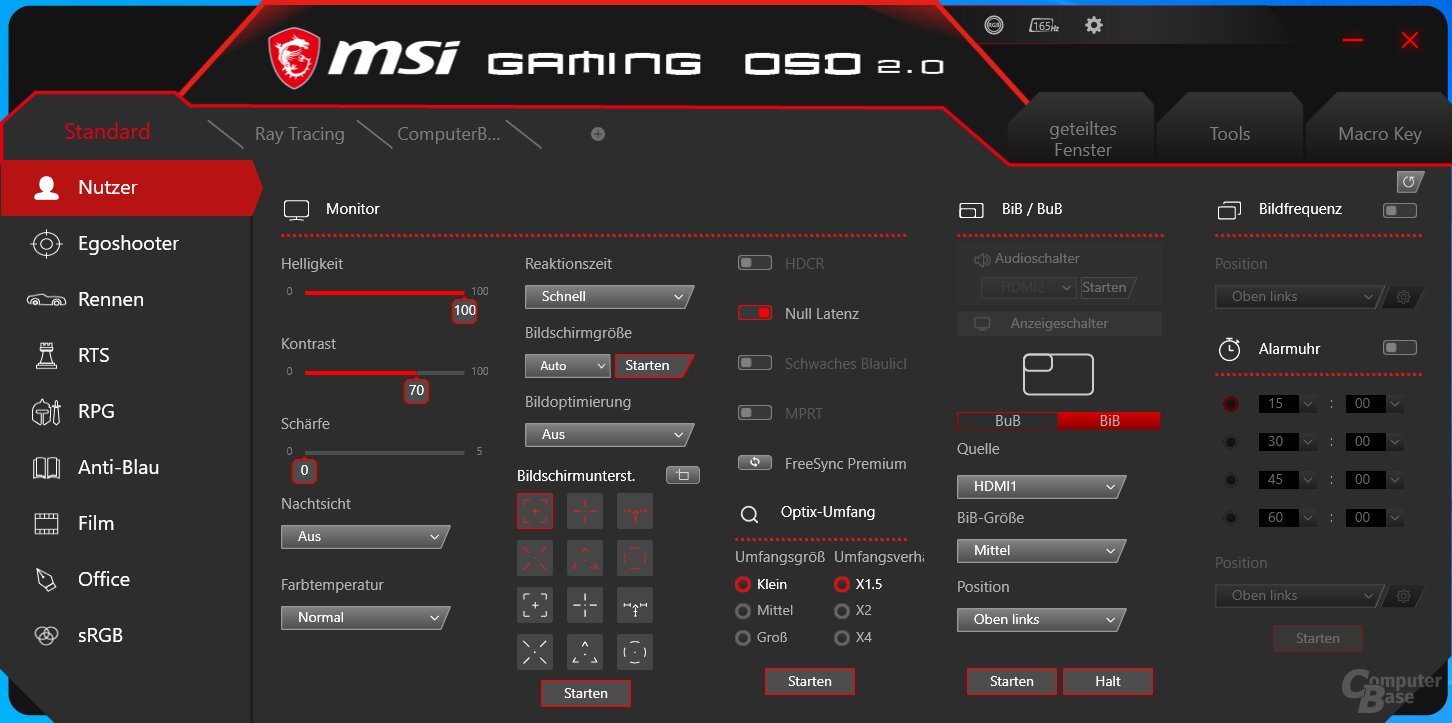
Task: Switch to Ray Tracing profile tab
Action: (x=299, y=134)
